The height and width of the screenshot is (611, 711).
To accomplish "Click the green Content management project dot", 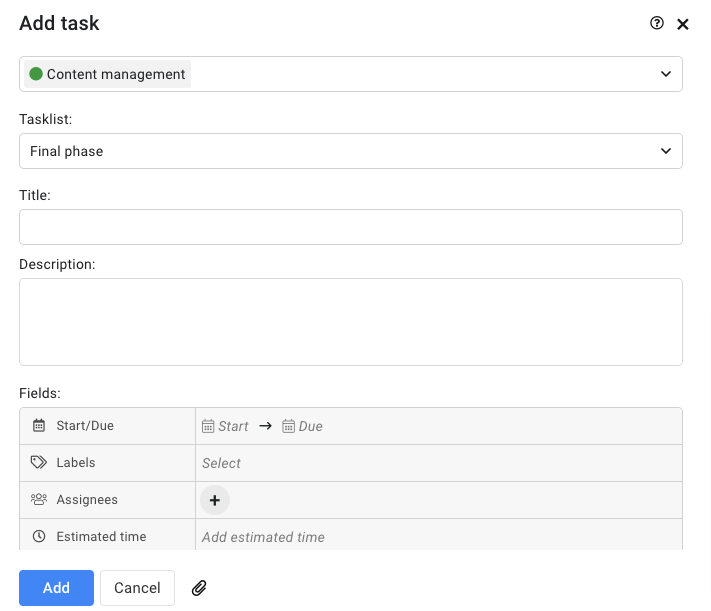I will (36, 73).
